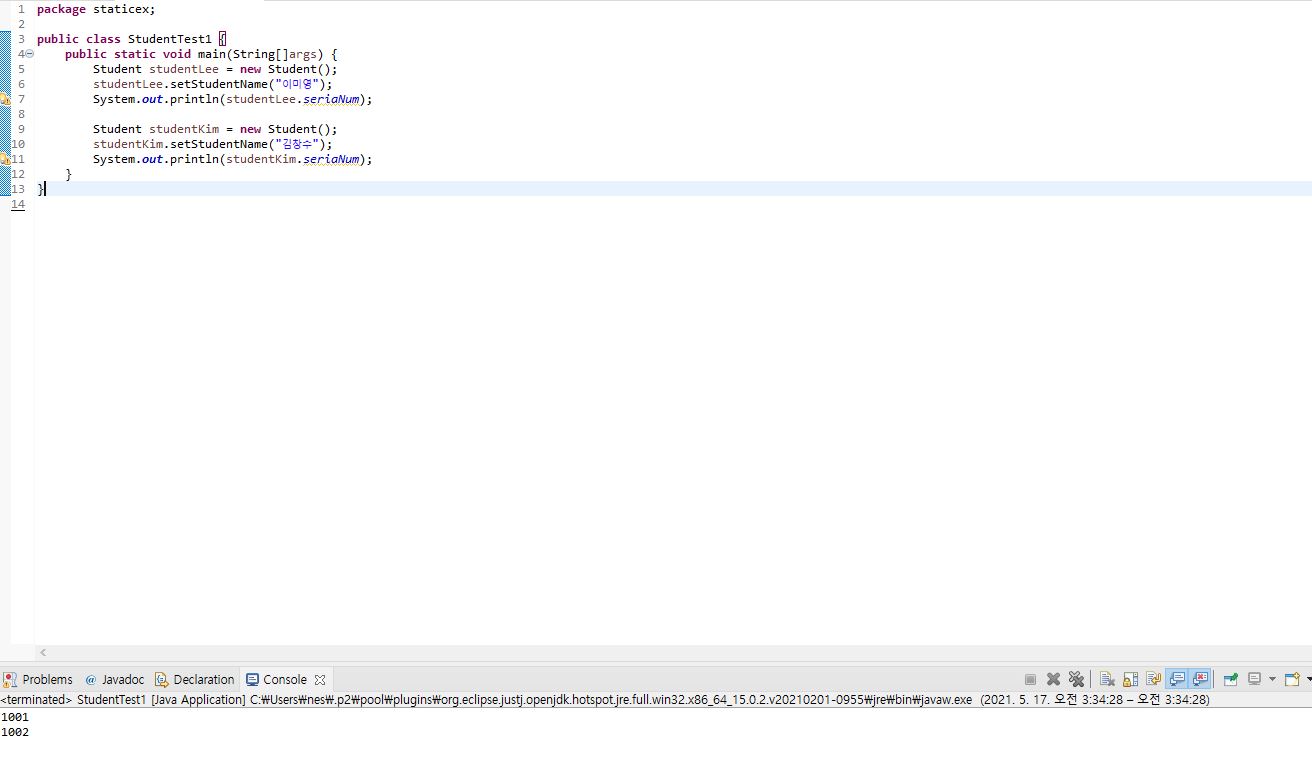The height and width of the screenshot is (784, 1312).
Task: Remove the launch with the single X icon
Action: (x=1053, y=679)
